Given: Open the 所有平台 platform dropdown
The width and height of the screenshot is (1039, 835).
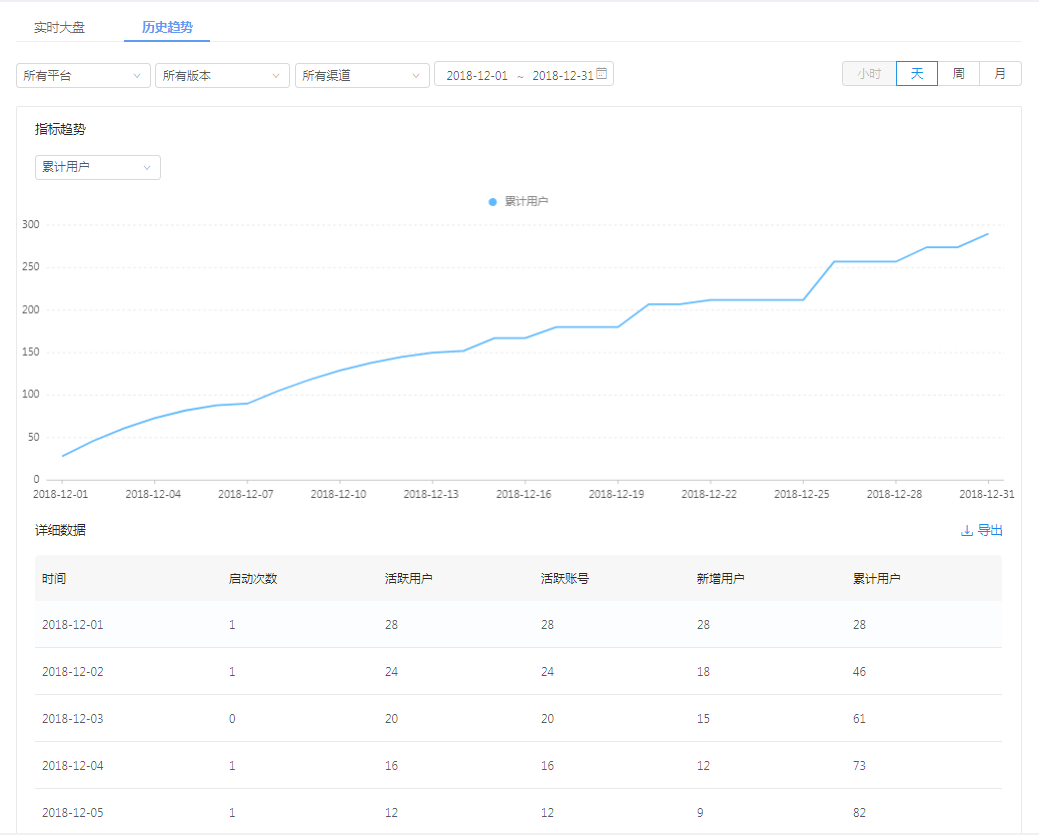Looking at the screenshot, I should [83, 76].
